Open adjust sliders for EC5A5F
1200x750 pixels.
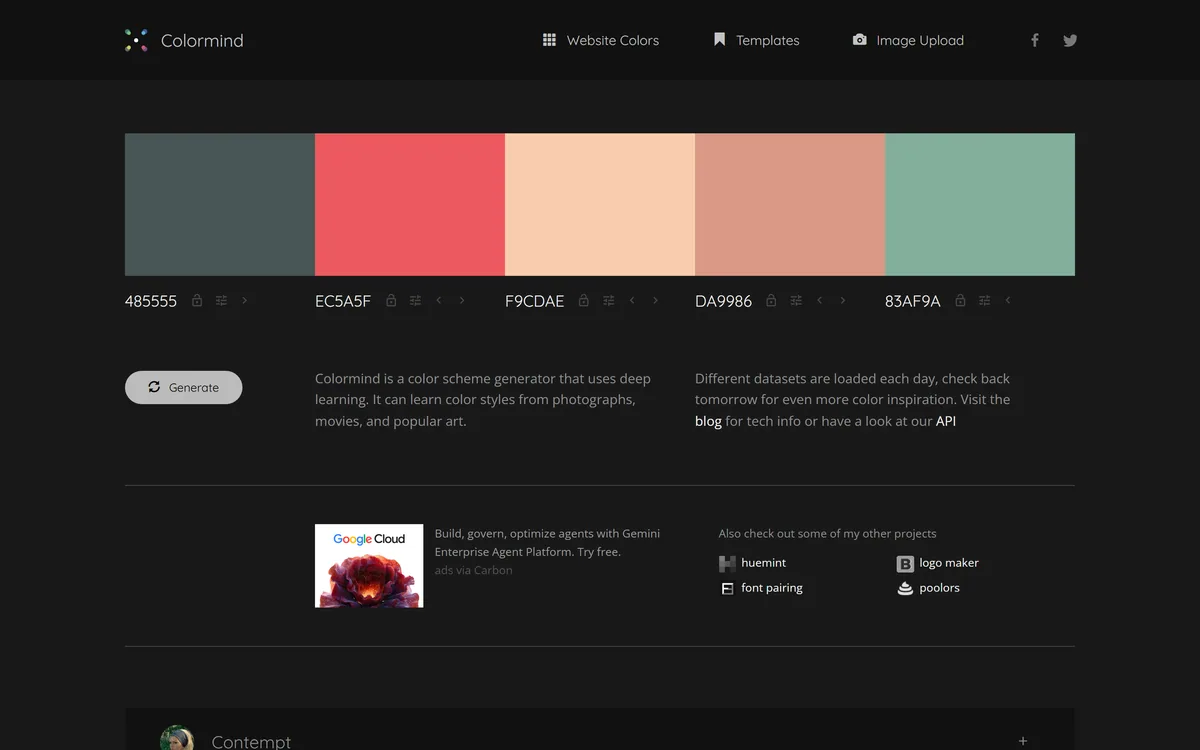pyautogui.click(x=415, y=300)
